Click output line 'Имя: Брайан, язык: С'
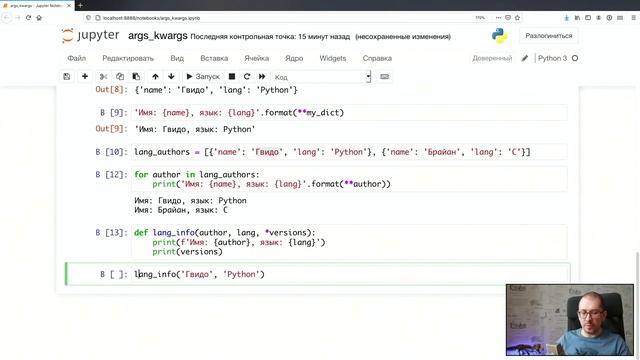This screenshot has height=360, width=640. point(181,210)
